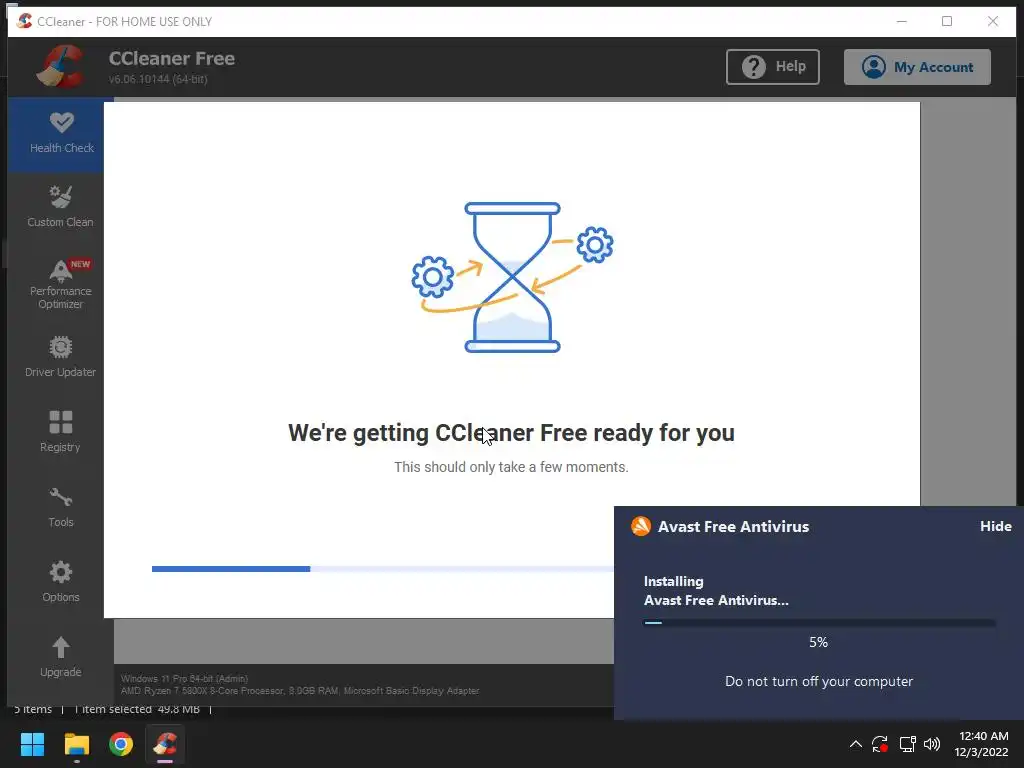Close the CCleaner window
The width and height of the screenshot is (1024, 768).
(x=993, y=21)
